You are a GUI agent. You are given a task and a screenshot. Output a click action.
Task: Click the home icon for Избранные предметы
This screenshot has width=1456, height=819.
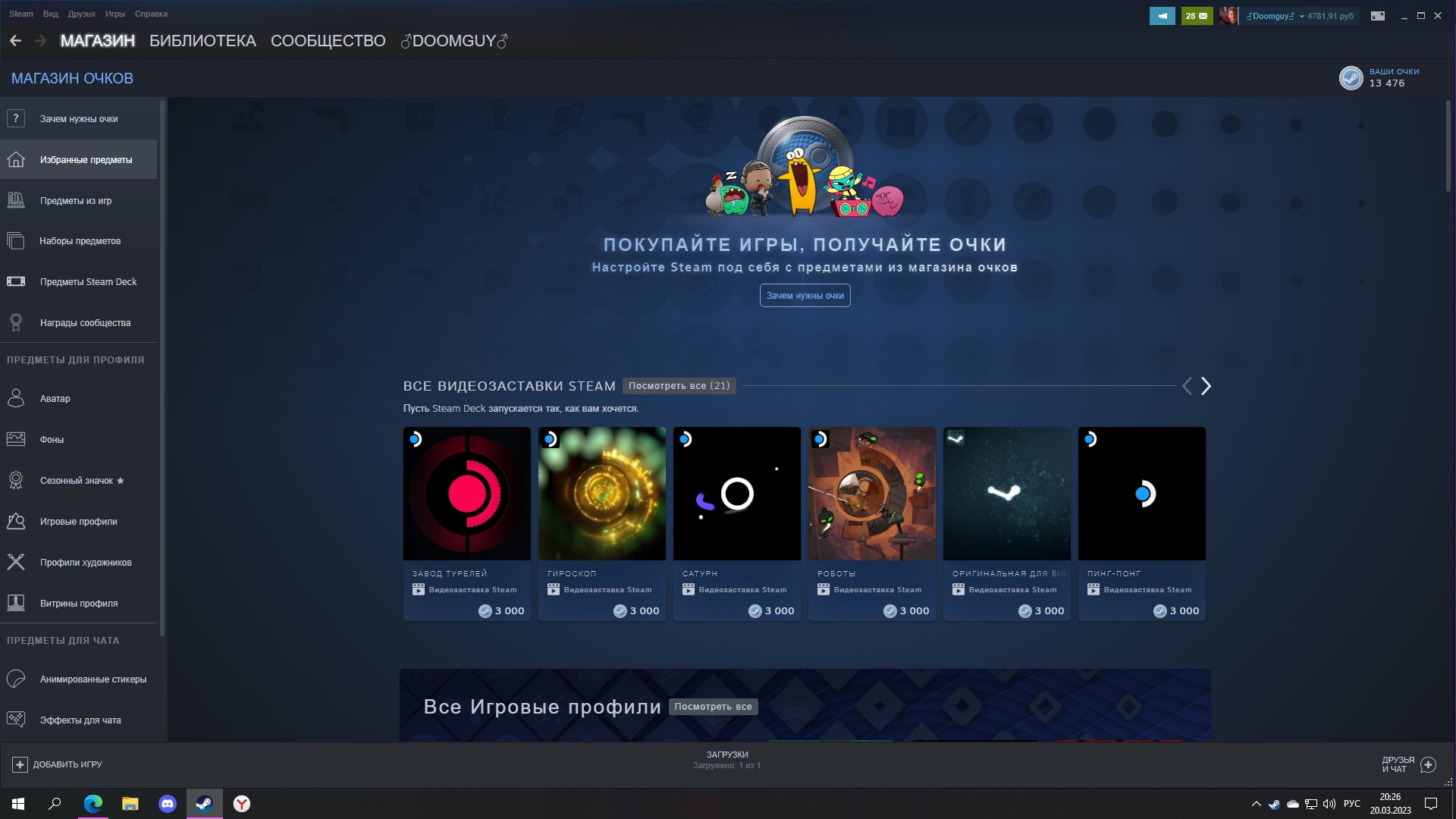point(16,159)
